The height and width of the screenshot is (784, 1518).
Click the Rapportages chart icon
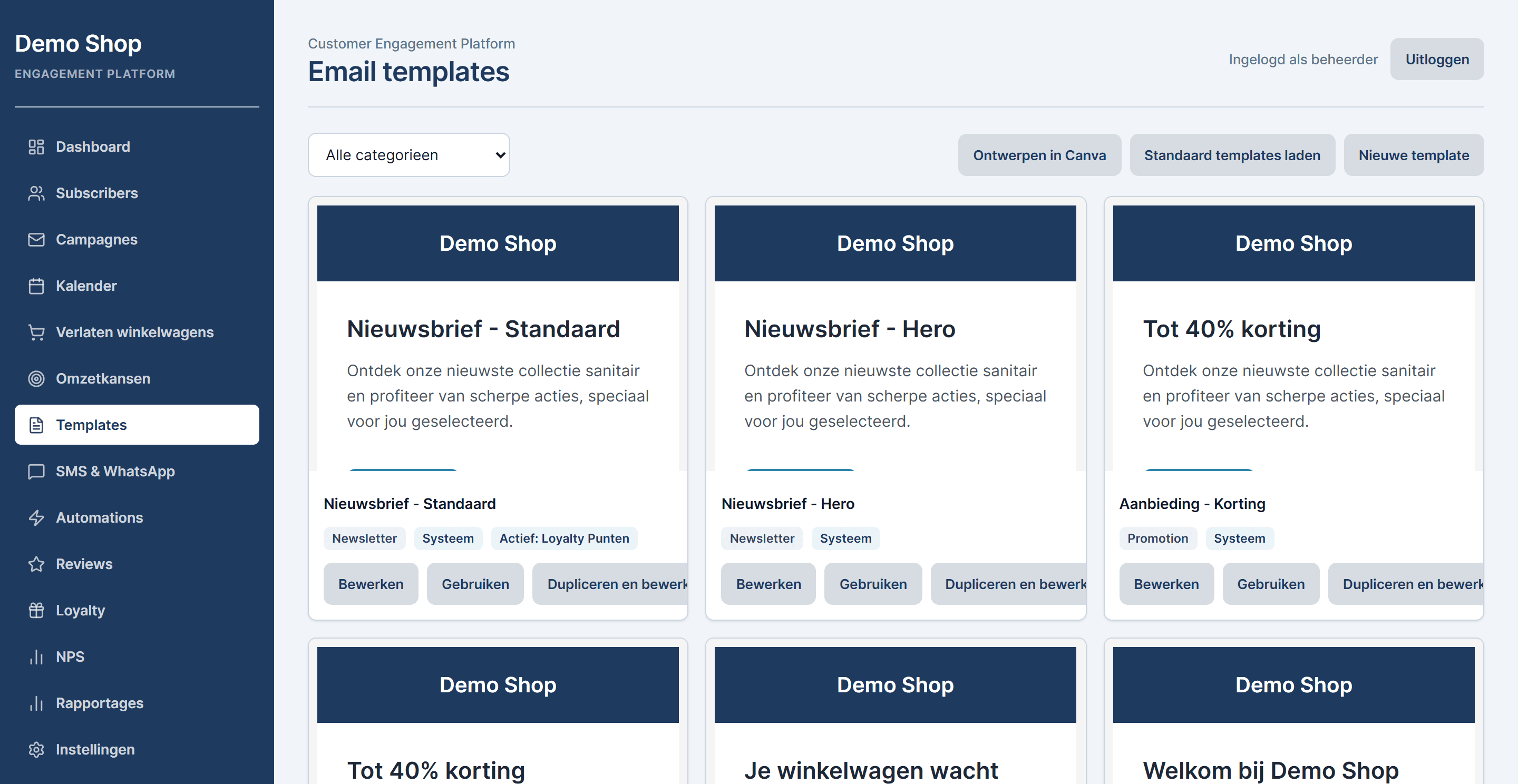(x=36, y=703)
